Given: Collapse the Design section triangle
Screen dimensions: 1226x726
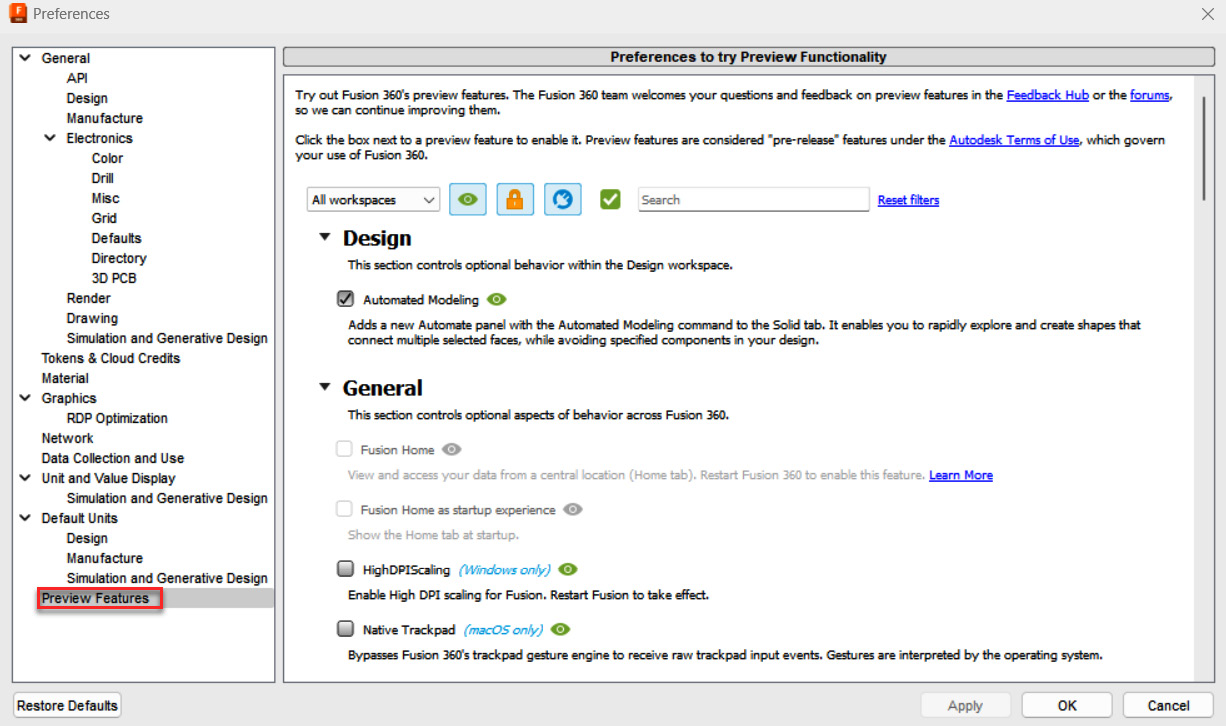Looking at the screenshot, I should pyautogui.click(x=324, y=238).
